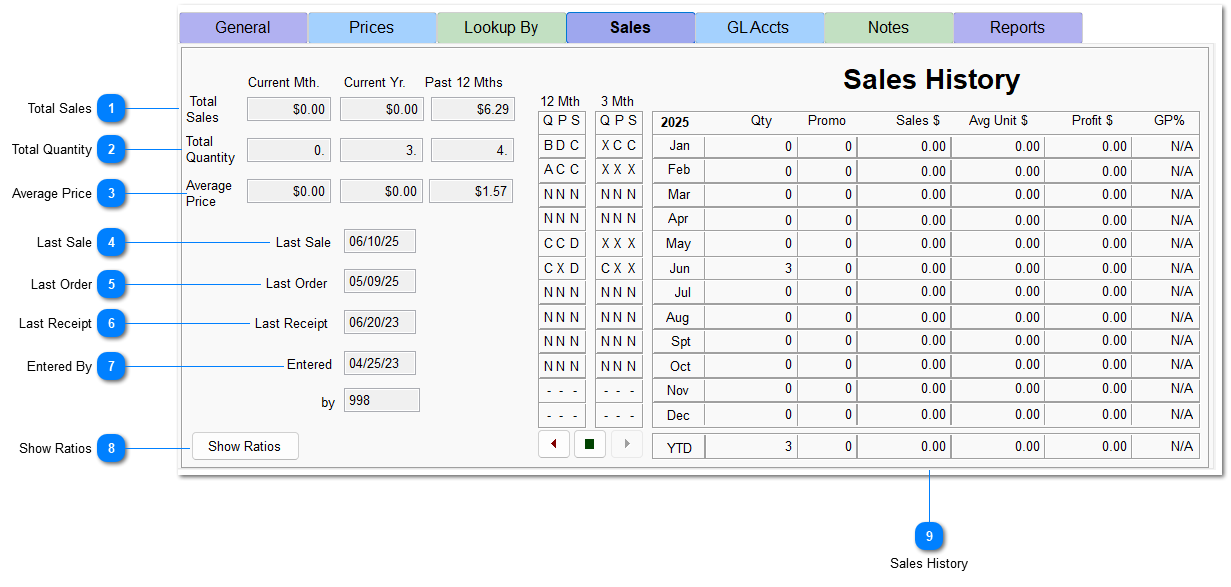Click the green stop square navigation control
Image resolution: width=1231 pixels, height=587 pixels.
[590, 443]
